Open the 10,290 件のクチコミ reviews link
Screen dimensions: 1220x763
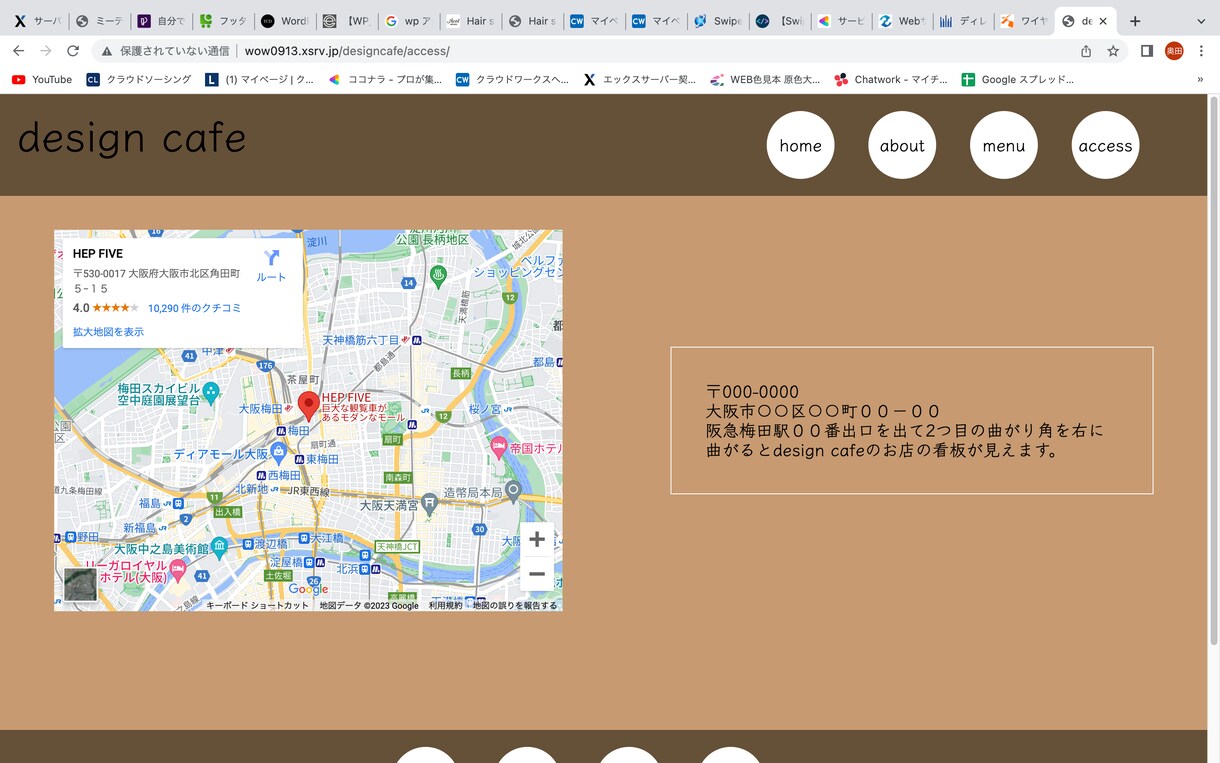tap(194, 308)
